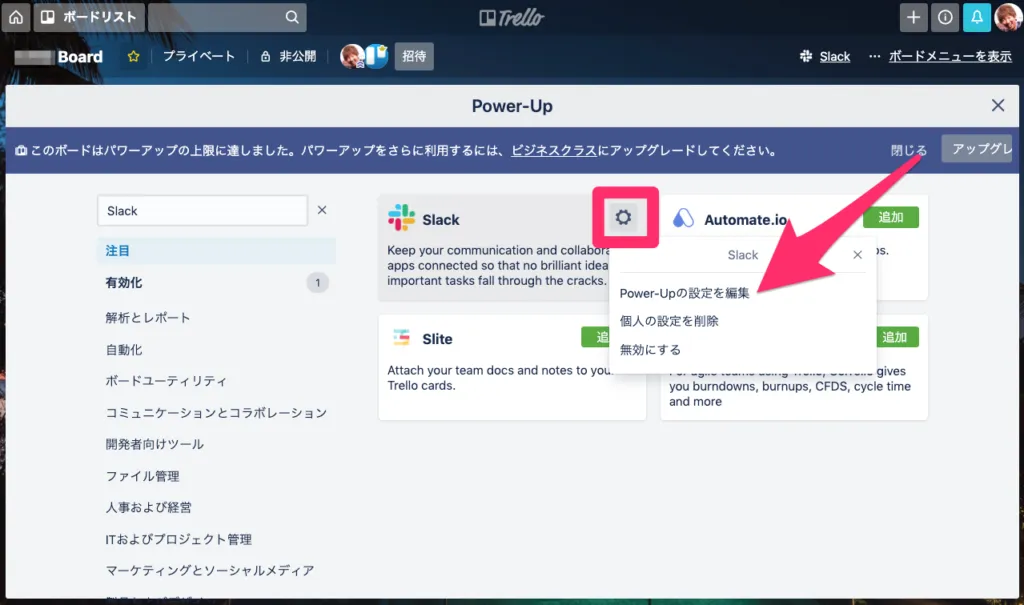Click the Automate.io title
This screenshot has height=605, width=1024.
[x=745, y=220]
